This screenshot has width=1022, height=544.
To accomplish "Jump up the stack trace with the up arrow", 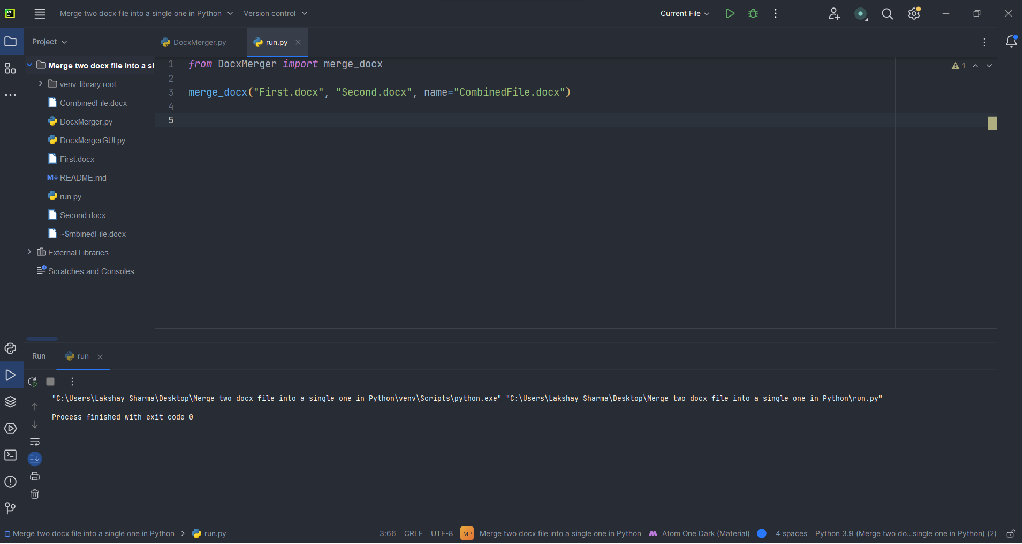I will click(35, 407).
